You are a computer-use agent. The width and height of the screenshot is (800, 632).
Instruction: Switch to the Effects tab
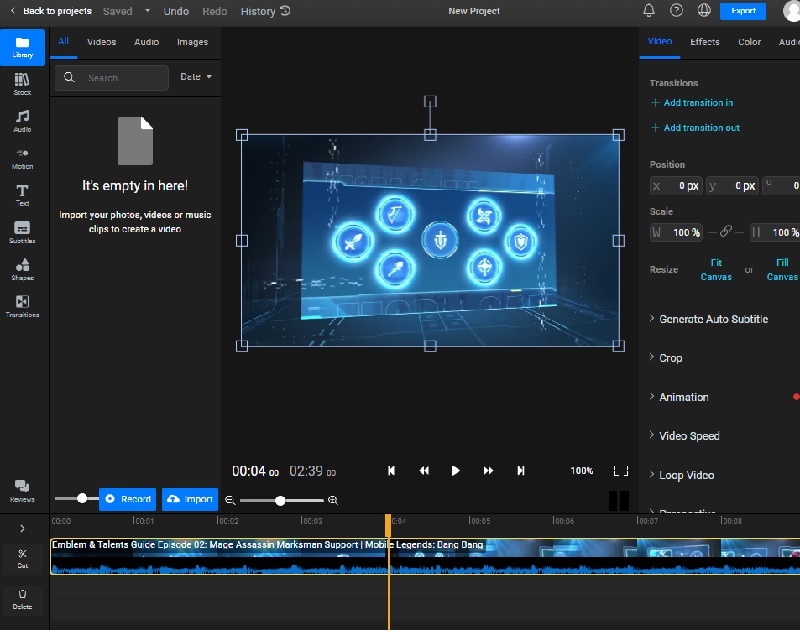(x=704, y=42)
